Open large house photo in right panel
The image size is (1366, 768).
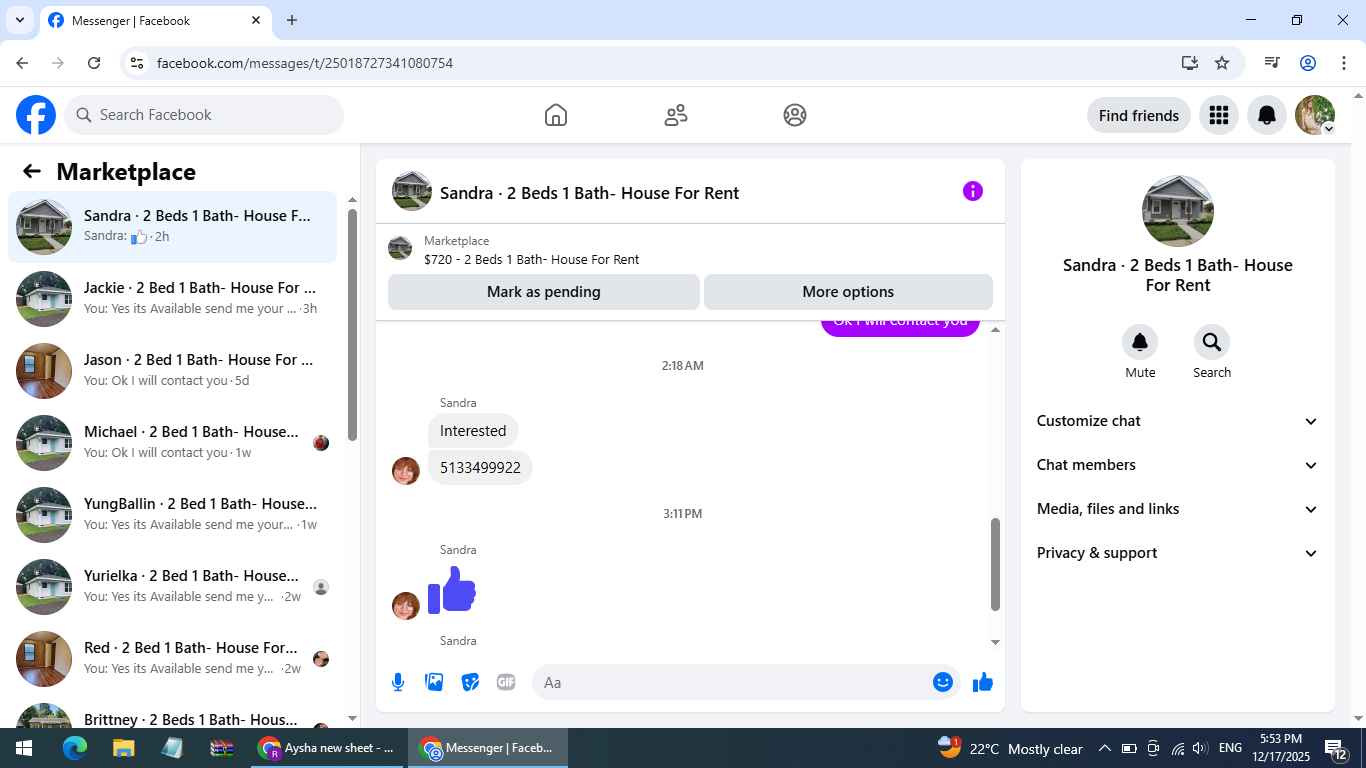tap(1178, 211)
